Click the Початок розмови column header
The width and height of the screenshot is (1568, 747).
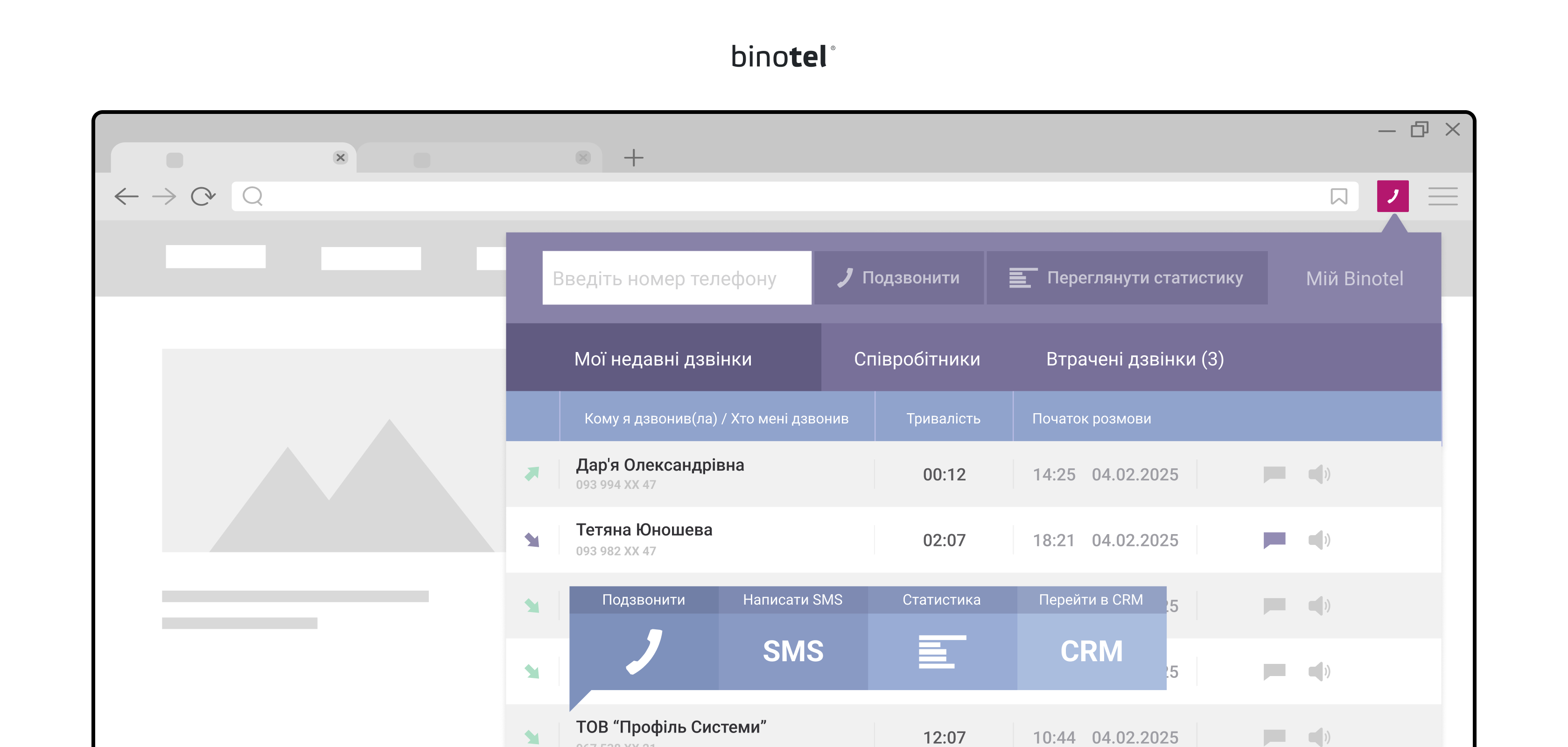pyautogui.click(x=1092, y=418)
